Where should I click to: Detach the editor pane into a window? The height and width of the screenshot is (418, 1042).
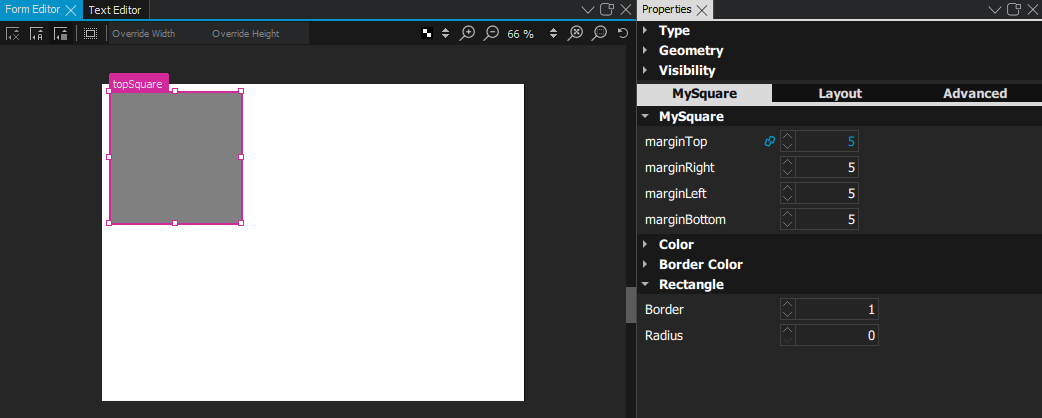(x=607, y=9)
